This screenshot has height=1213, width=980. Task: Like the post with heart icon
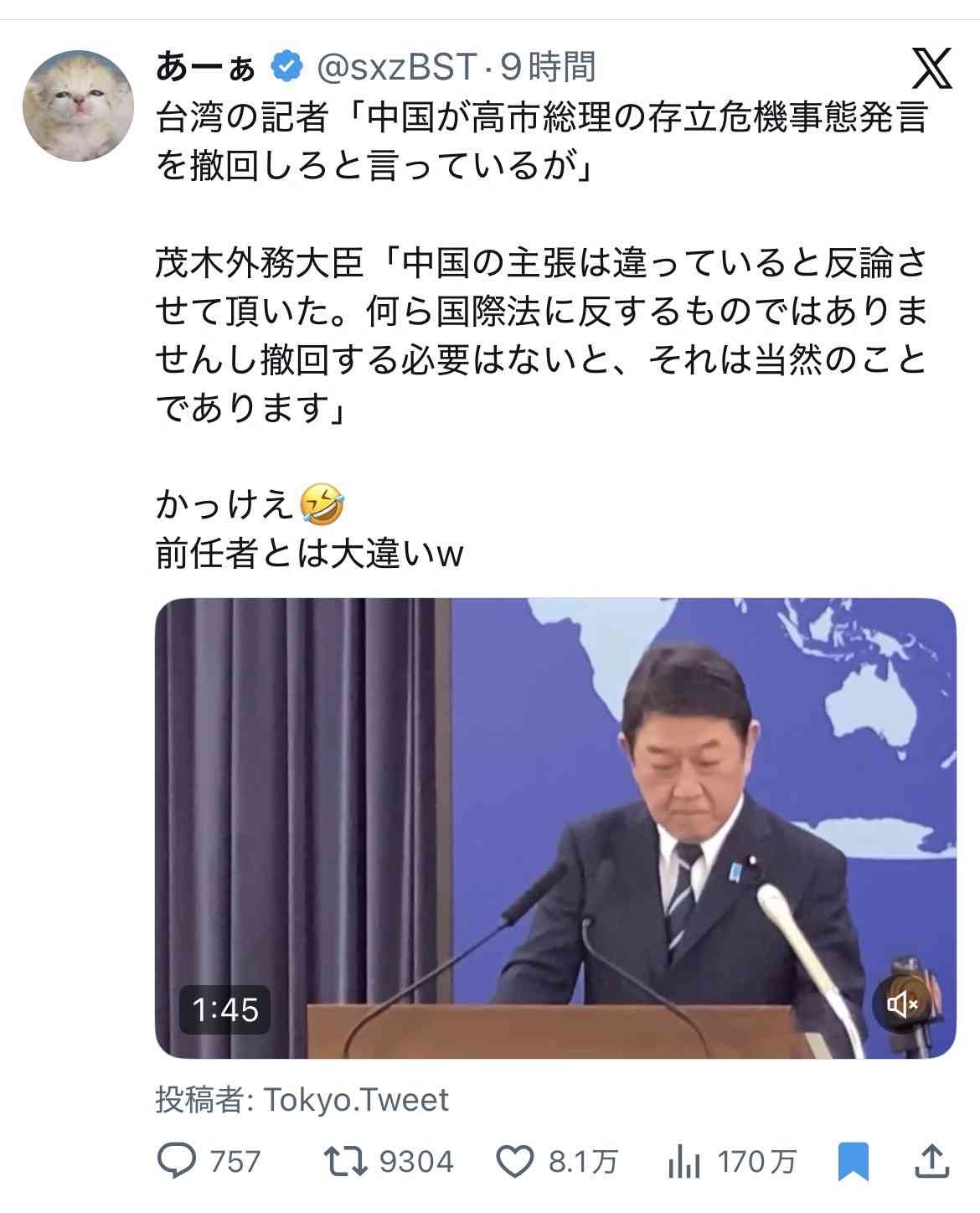click(x=515, y=1162)
